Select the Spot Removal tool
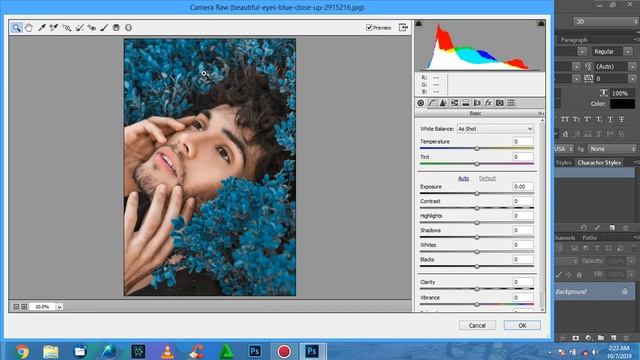Viewport: 640px width, 360px height. tap(79, 28)
